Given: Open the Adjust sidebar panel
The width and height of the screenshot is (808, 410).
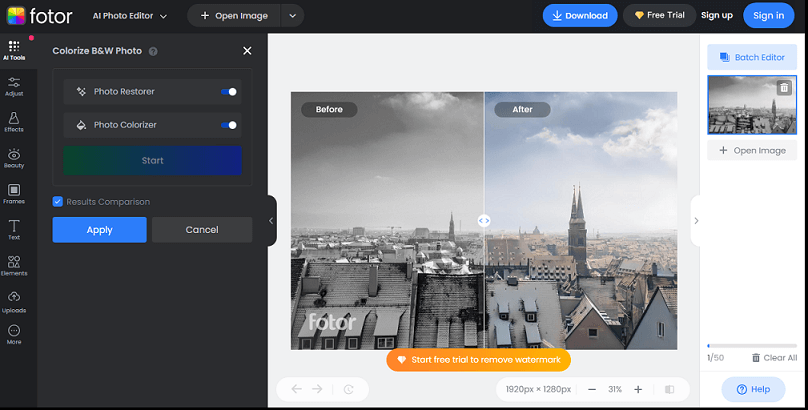Looking at the screenshot, I should point(14,87).
